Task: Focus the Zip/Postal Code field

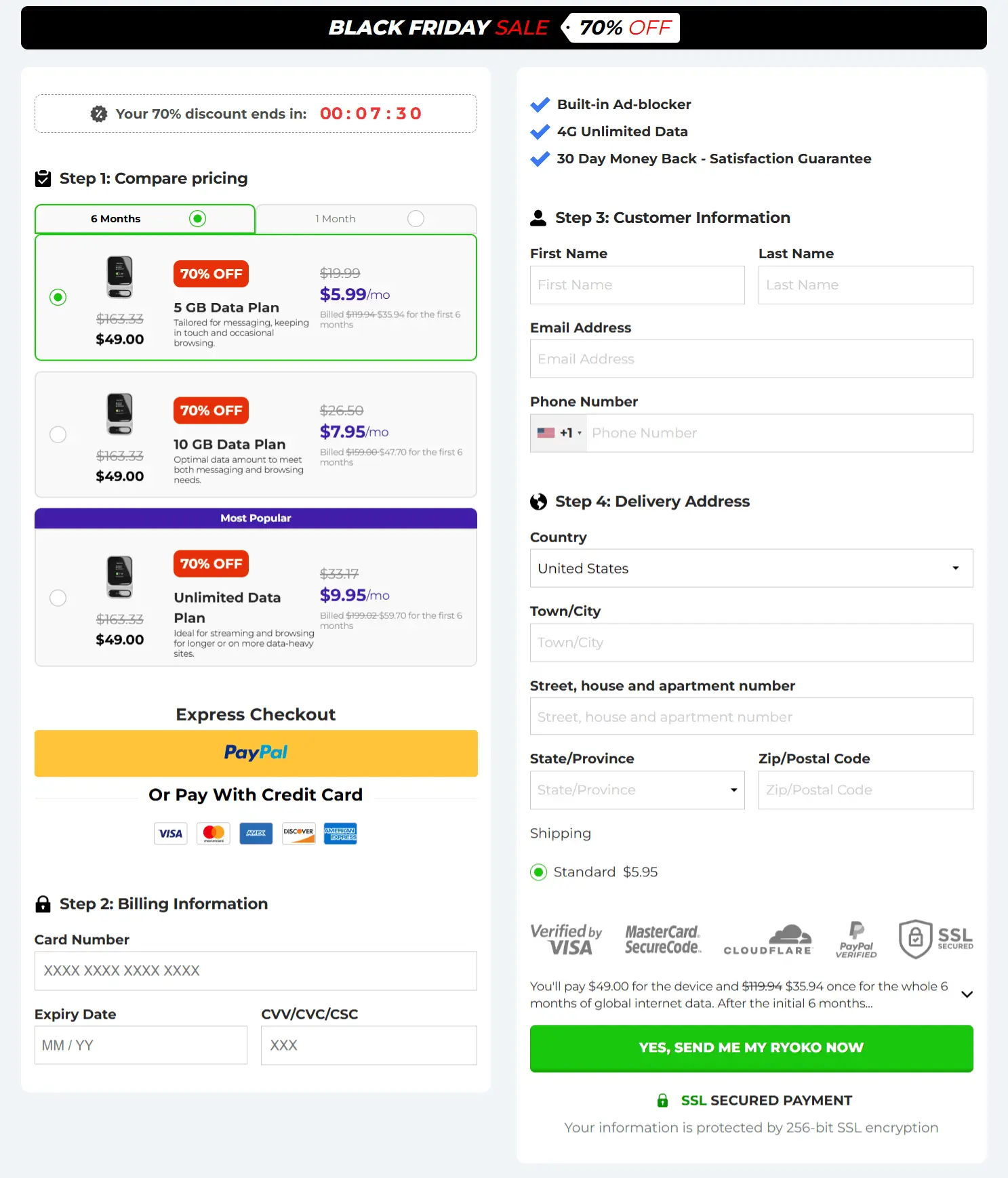Action: 866,790
